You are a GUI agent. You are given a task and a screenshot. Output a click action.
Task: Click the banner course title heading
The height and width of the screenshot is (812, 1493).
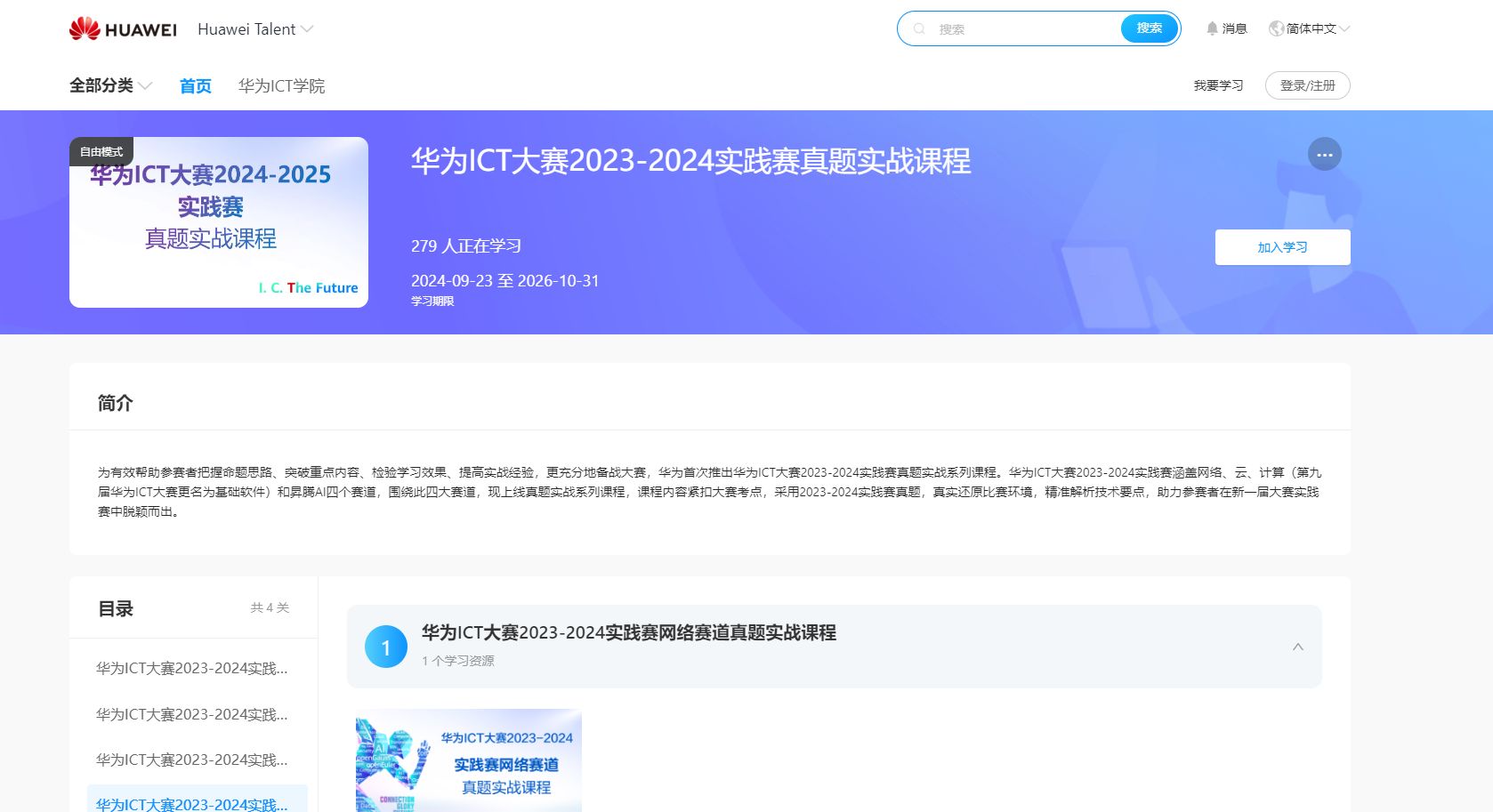[x=690, y=161]
